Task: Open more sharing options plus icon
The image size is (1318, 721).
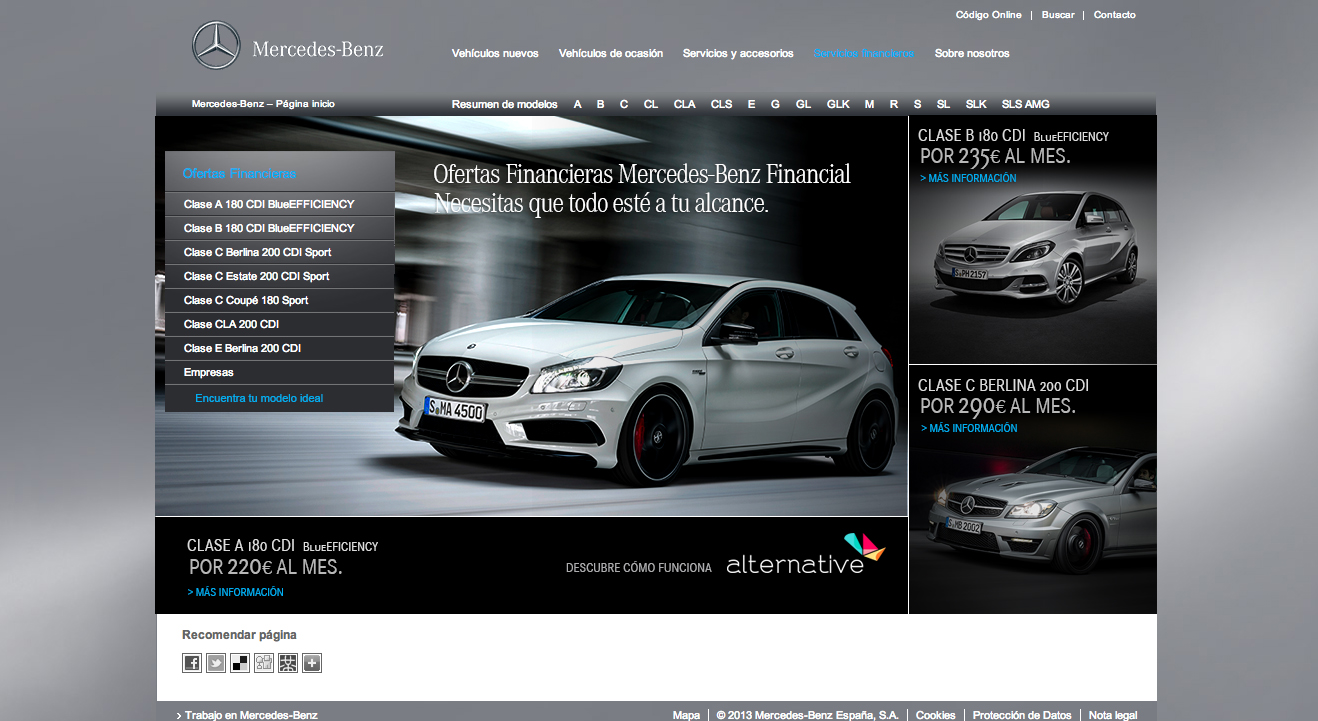Action: [x=312, y=663]
